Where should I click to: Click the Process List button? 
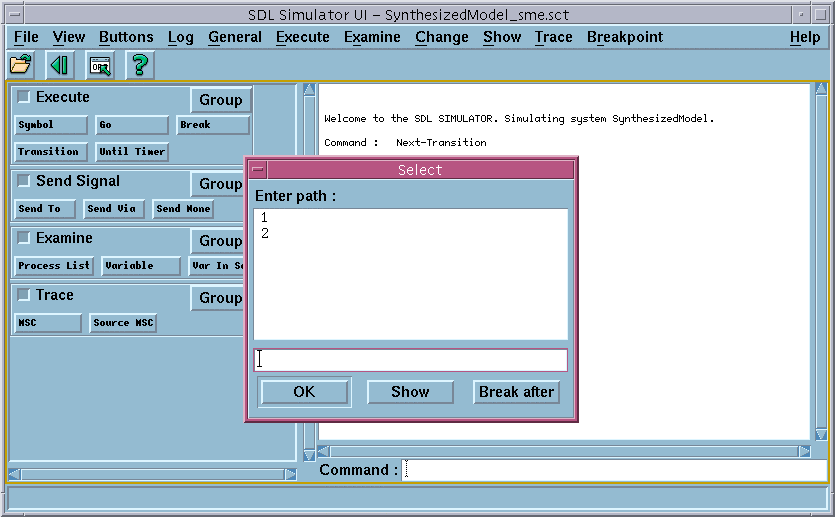[x=54, y=266]
